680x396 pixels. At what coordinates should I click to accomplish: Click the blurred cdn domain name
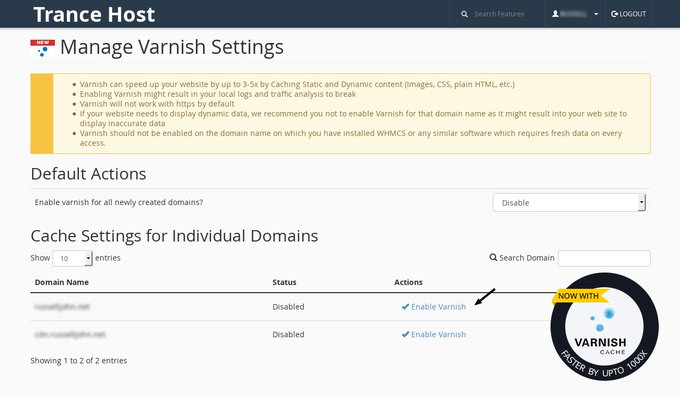(70, 334)
